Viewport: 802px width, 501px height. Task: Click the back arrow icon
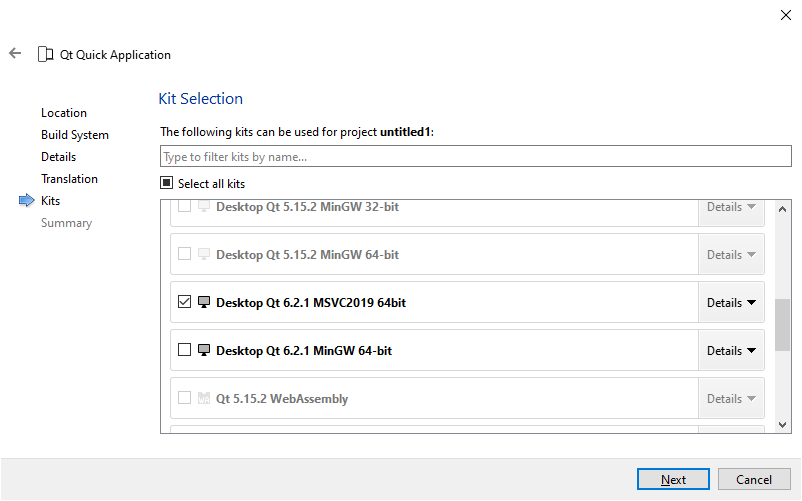[x=15, y=54]
